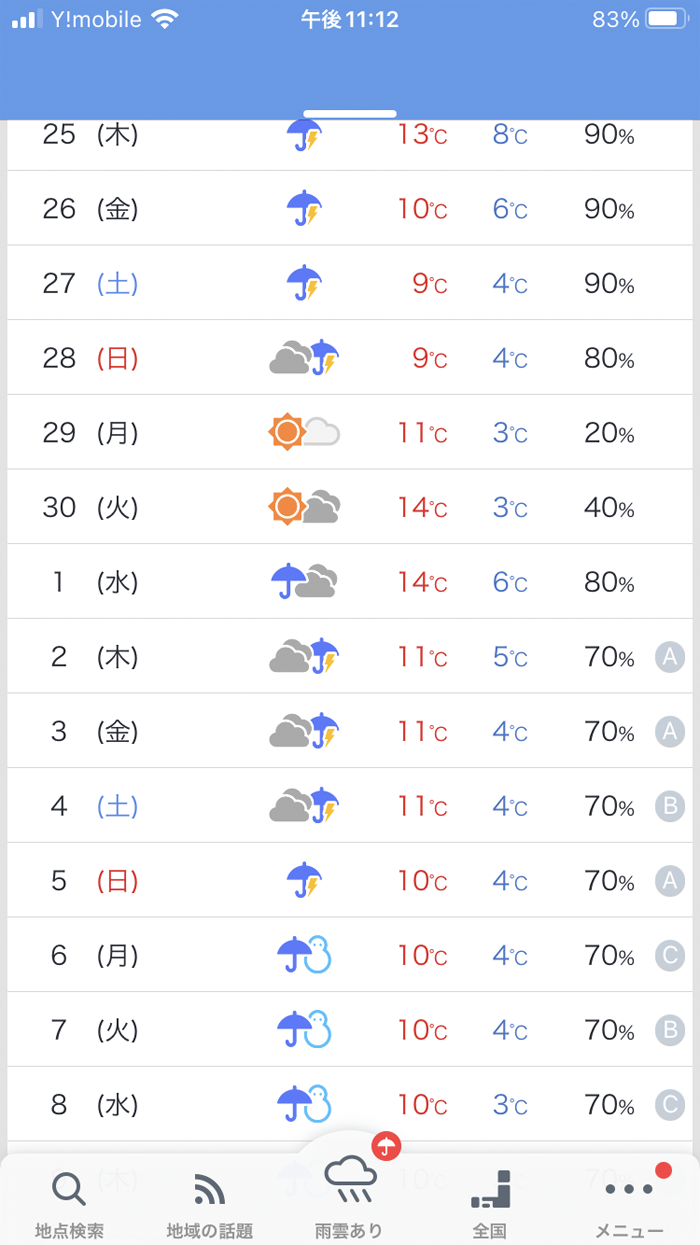Tap the 地点検索 search icon
Image resolution: width=700 pixels, height=1245 pixels.
(x=69, y=1190)
